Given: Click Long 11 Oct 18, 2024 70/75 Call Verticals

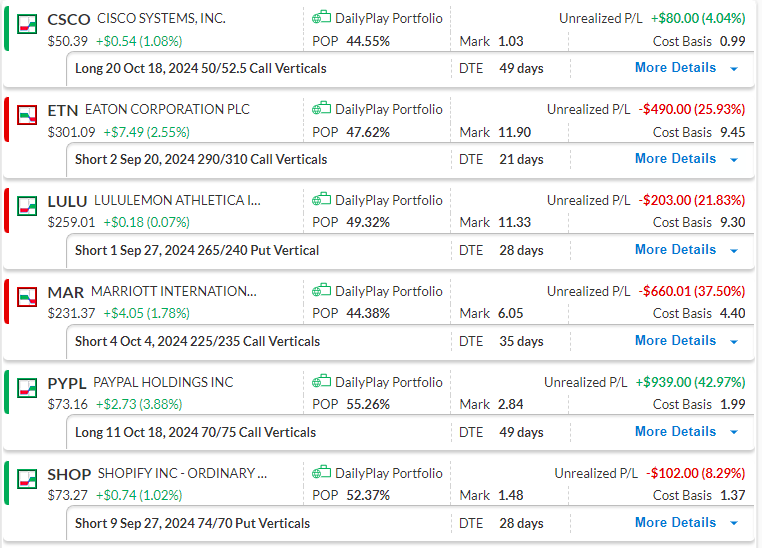Looking at the screenshot, I should (x=195, y=432).
